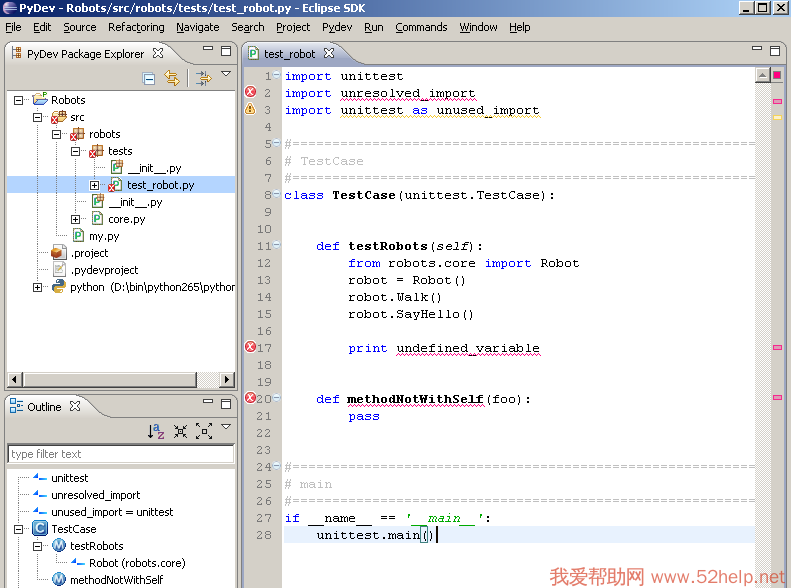This screenshot has height=588, width=791.
Task: Select the .project file
Action: 89,253
